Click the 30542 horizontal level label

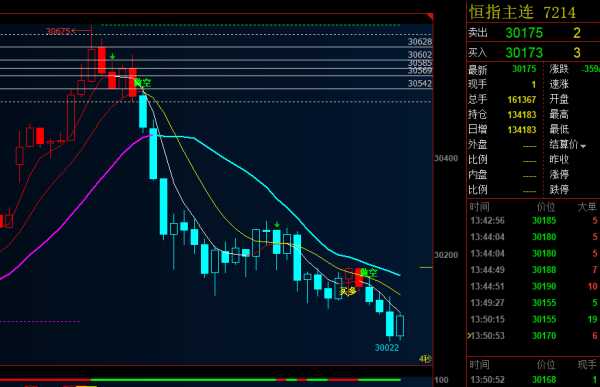click(419, 83)
